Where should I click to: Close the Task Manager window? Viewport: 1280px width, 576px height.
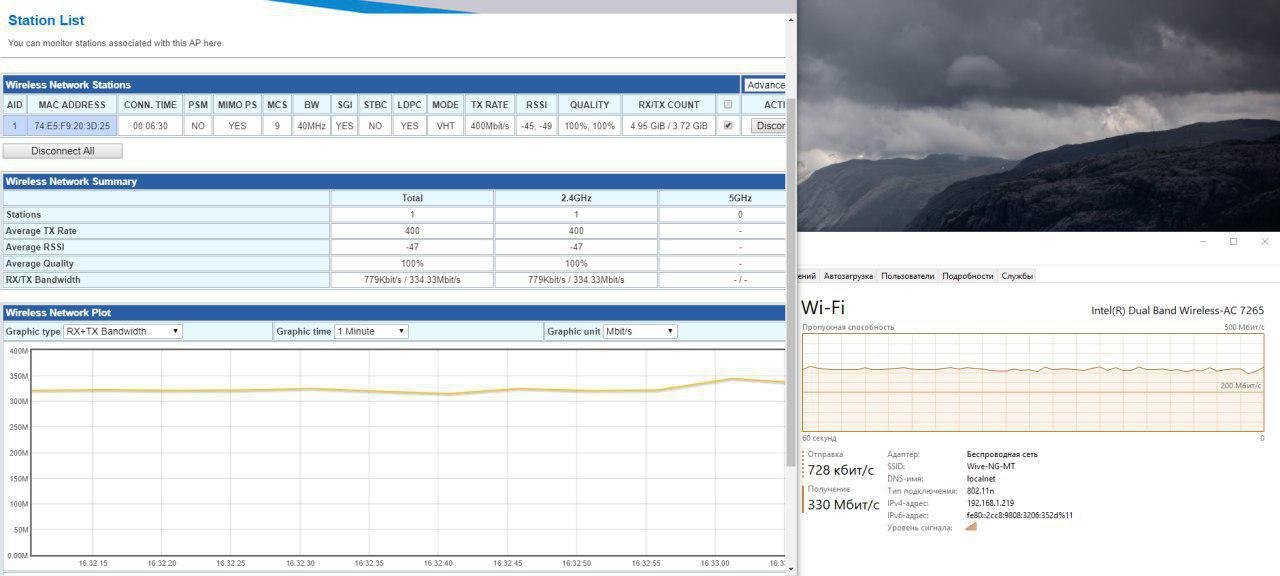pyautogui.click(x=1264, y=242)
